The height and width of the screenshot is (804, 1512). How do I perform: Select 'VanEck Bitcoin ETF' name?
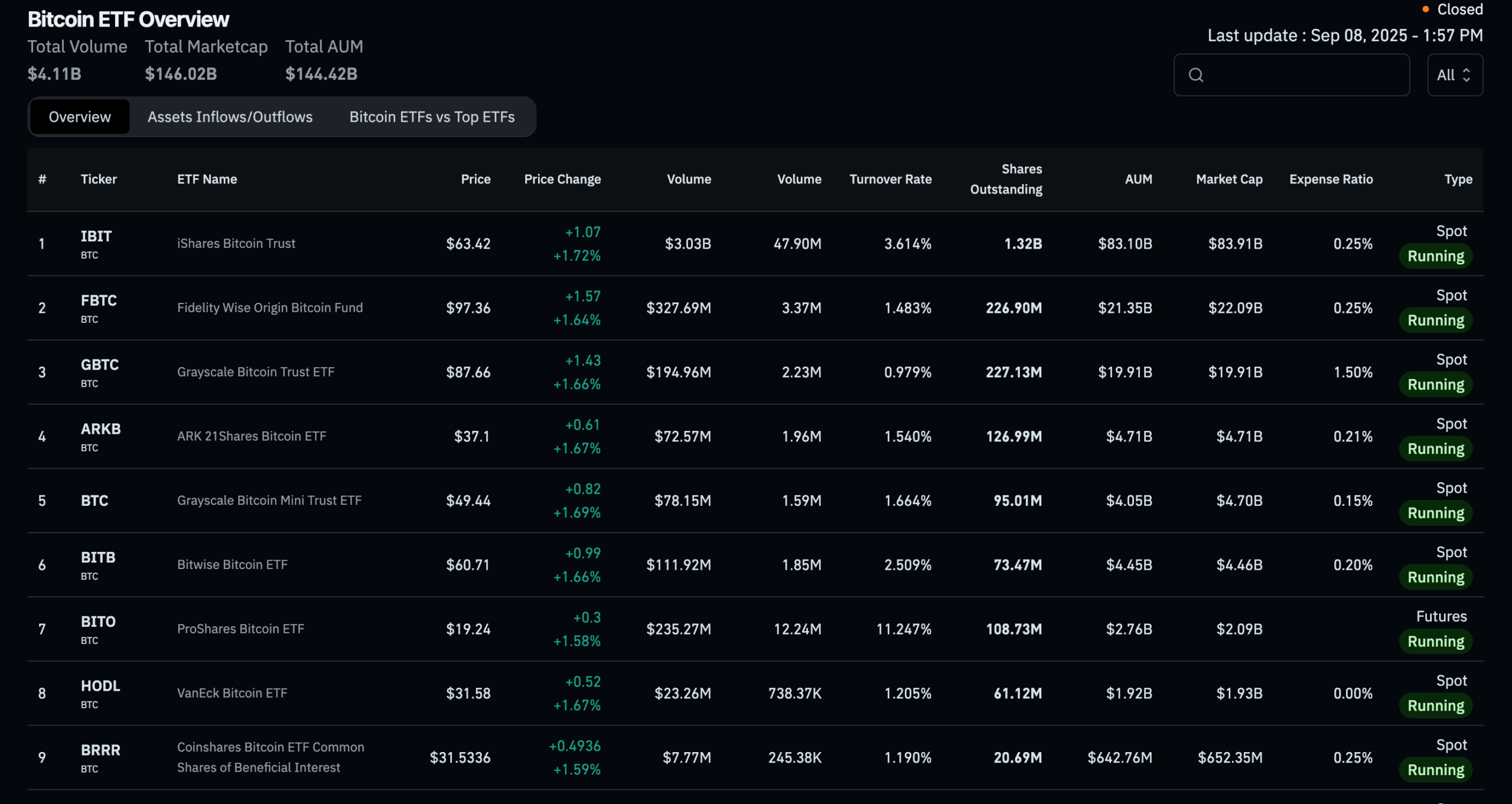pyautogui.click(x=232, y=693)
